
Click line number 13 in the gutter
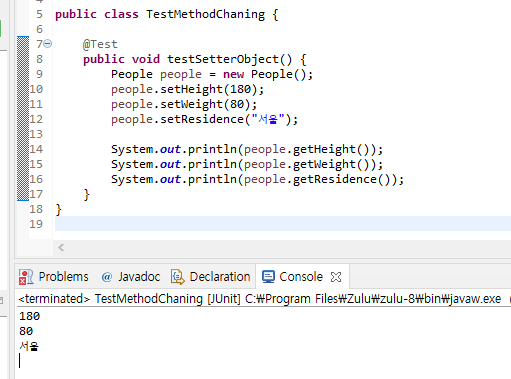coord(36,134)
